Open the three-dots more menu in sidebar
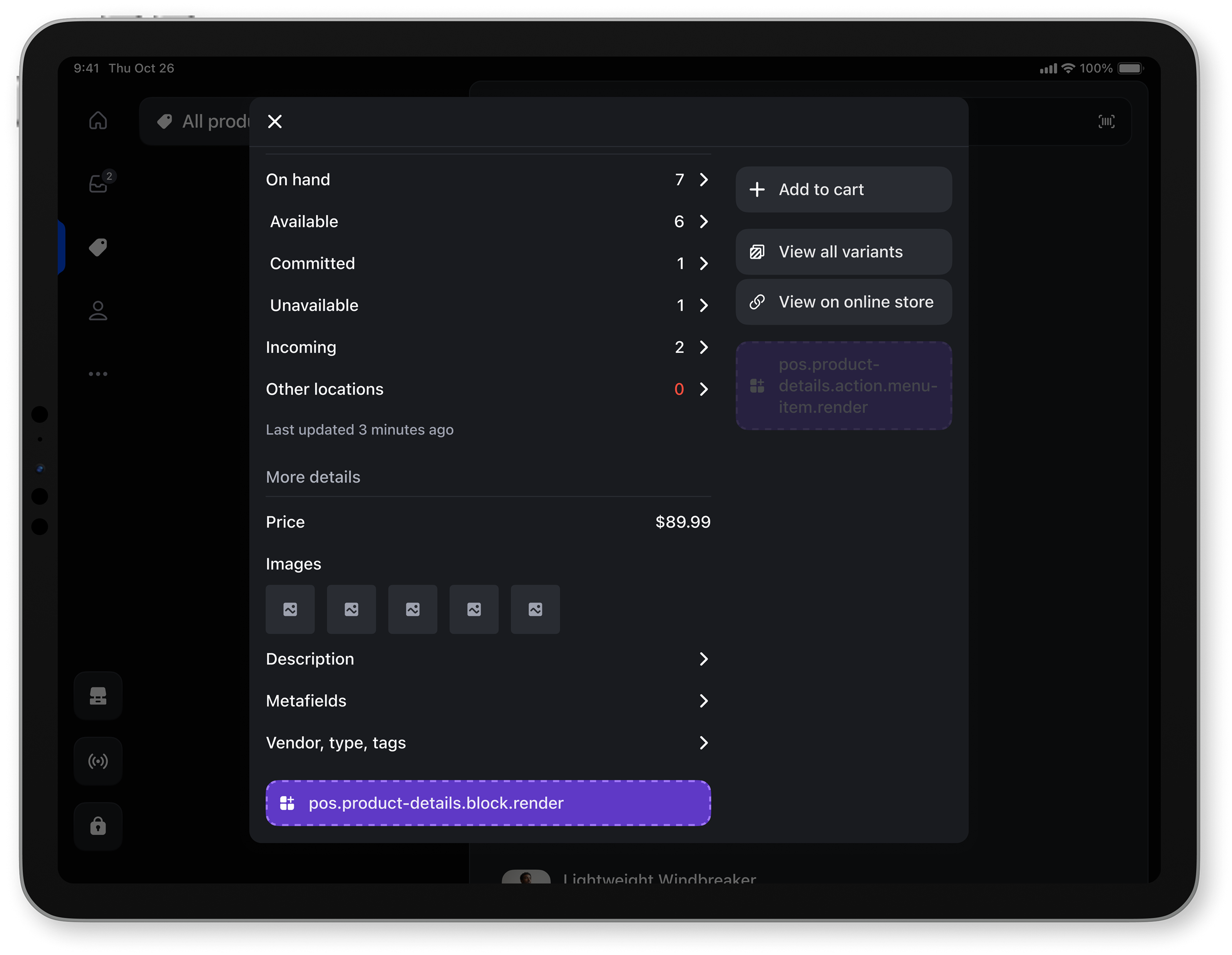 [x=98, y=374]
